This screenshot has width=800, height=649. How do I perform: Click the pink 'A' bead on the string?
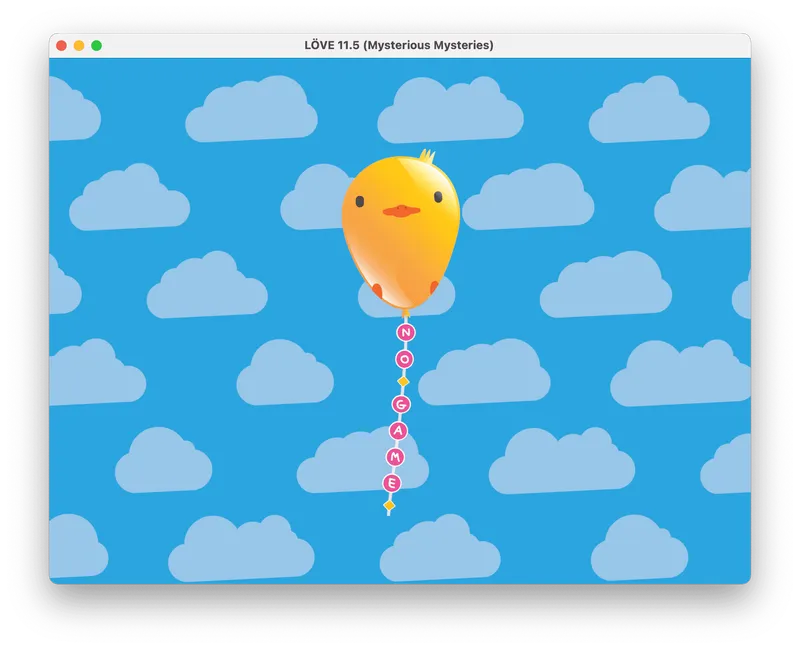tap(398, 431)
